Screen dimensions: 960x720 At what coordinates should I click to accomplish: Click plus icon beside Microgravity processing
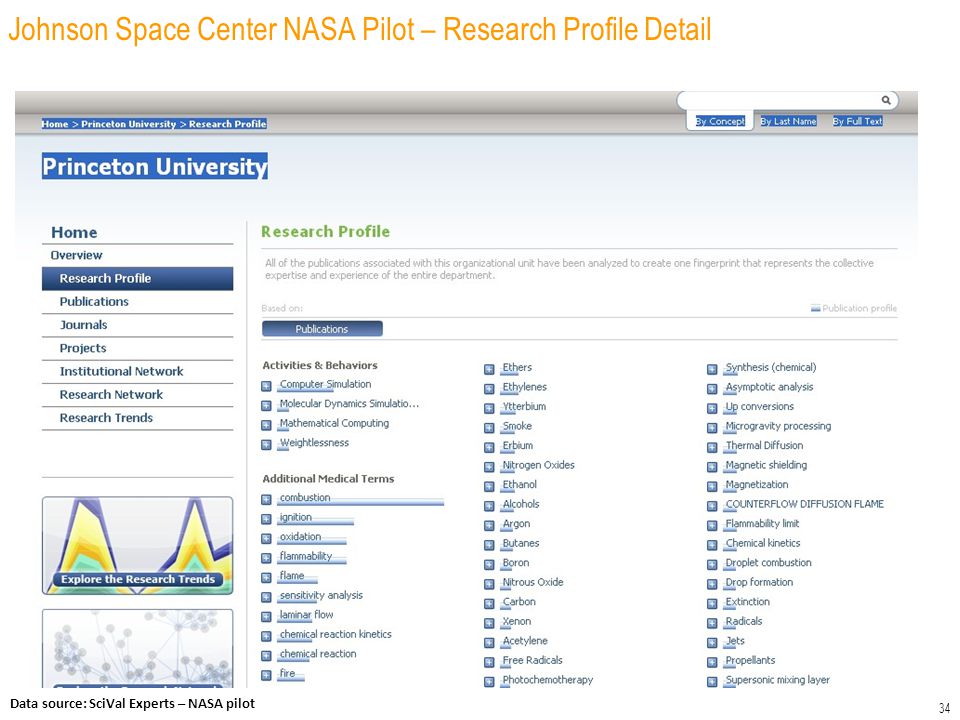(711, 428)
